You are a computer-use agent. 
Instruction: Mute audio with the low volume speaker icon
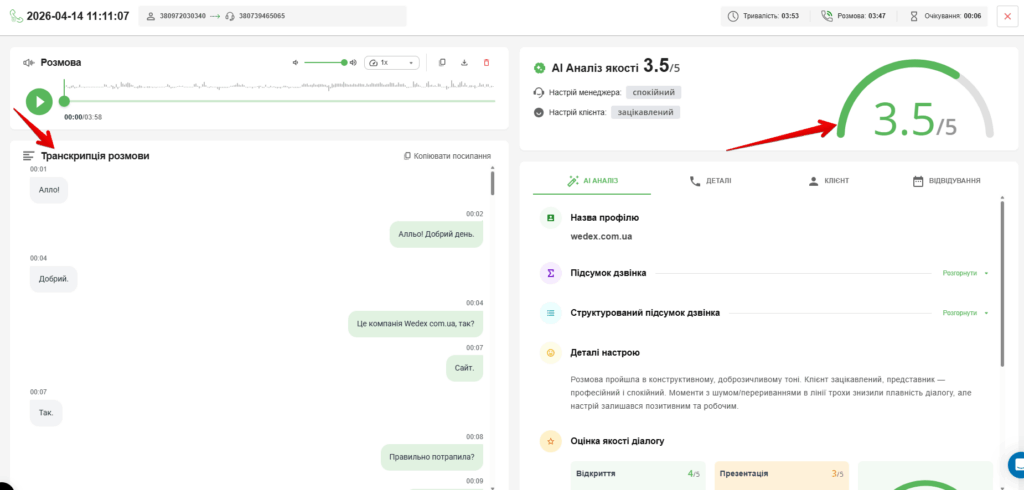(295, 63)
